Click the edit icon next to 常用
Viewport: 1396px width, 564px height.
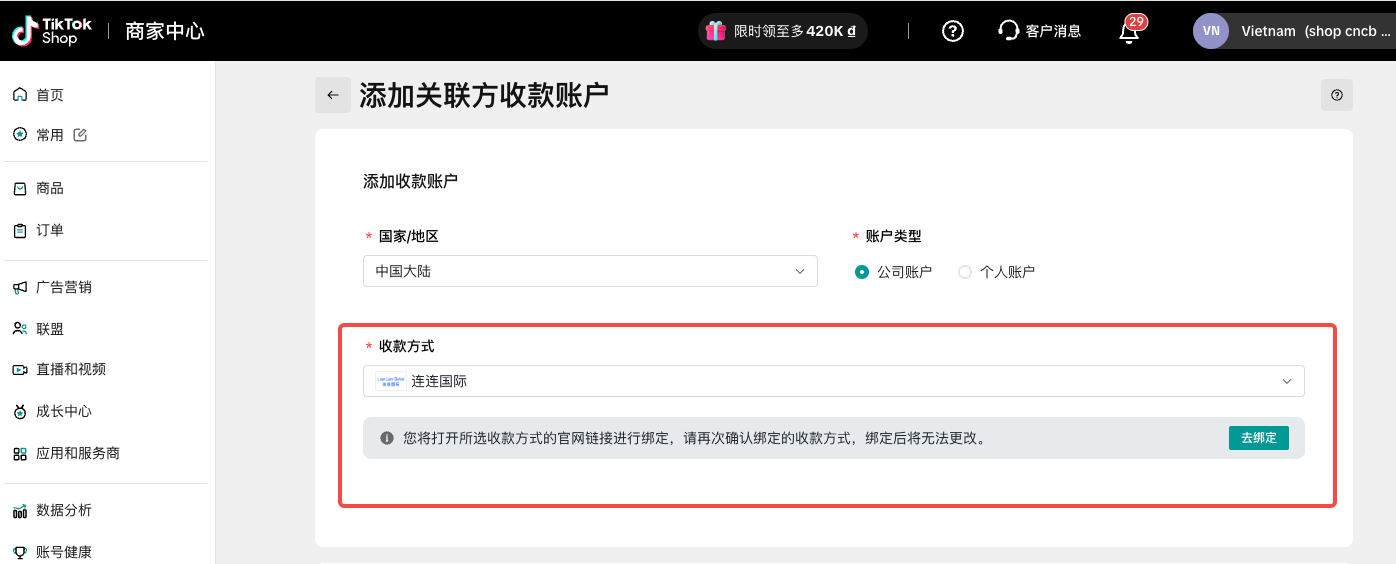point(81,135)
